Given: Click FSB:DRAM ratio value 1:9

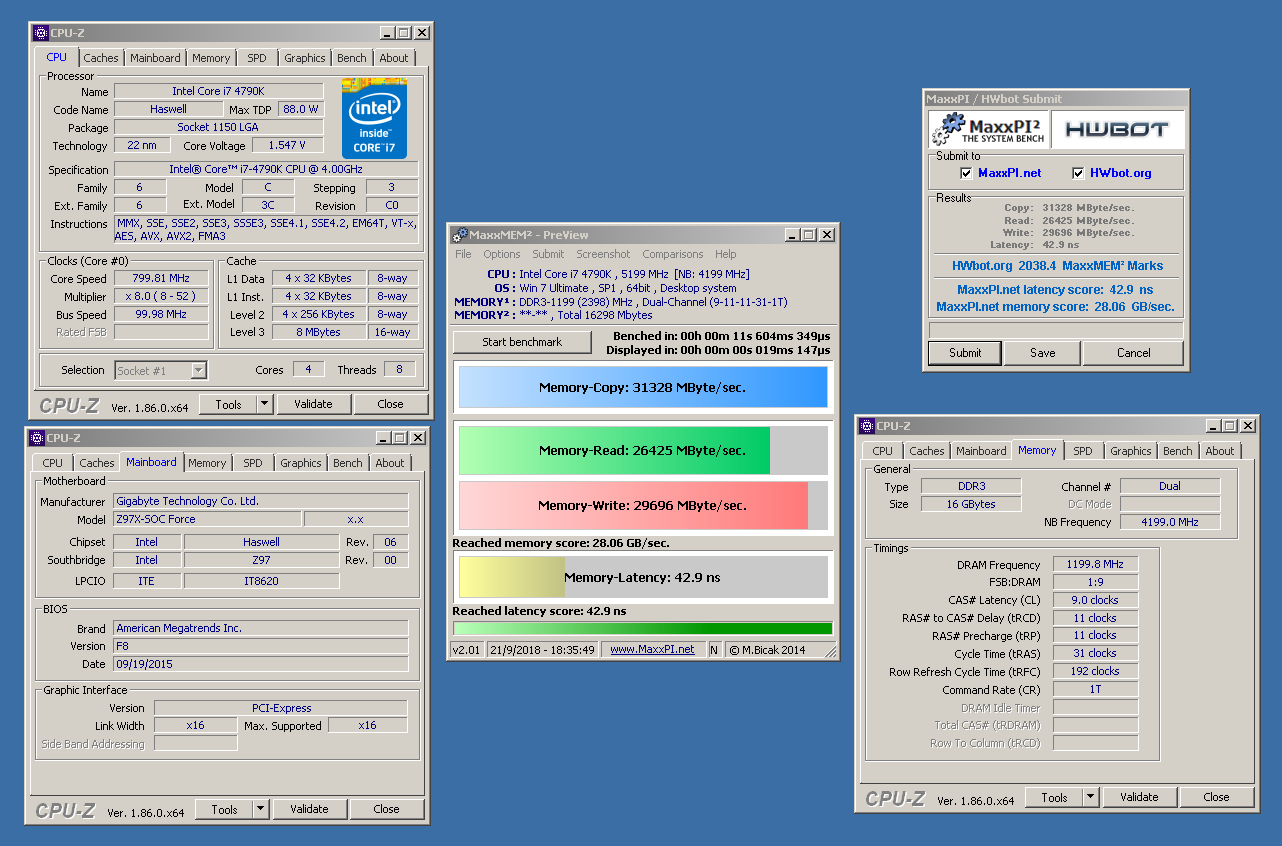Looking at the screenshot, I should (1096, 582).
